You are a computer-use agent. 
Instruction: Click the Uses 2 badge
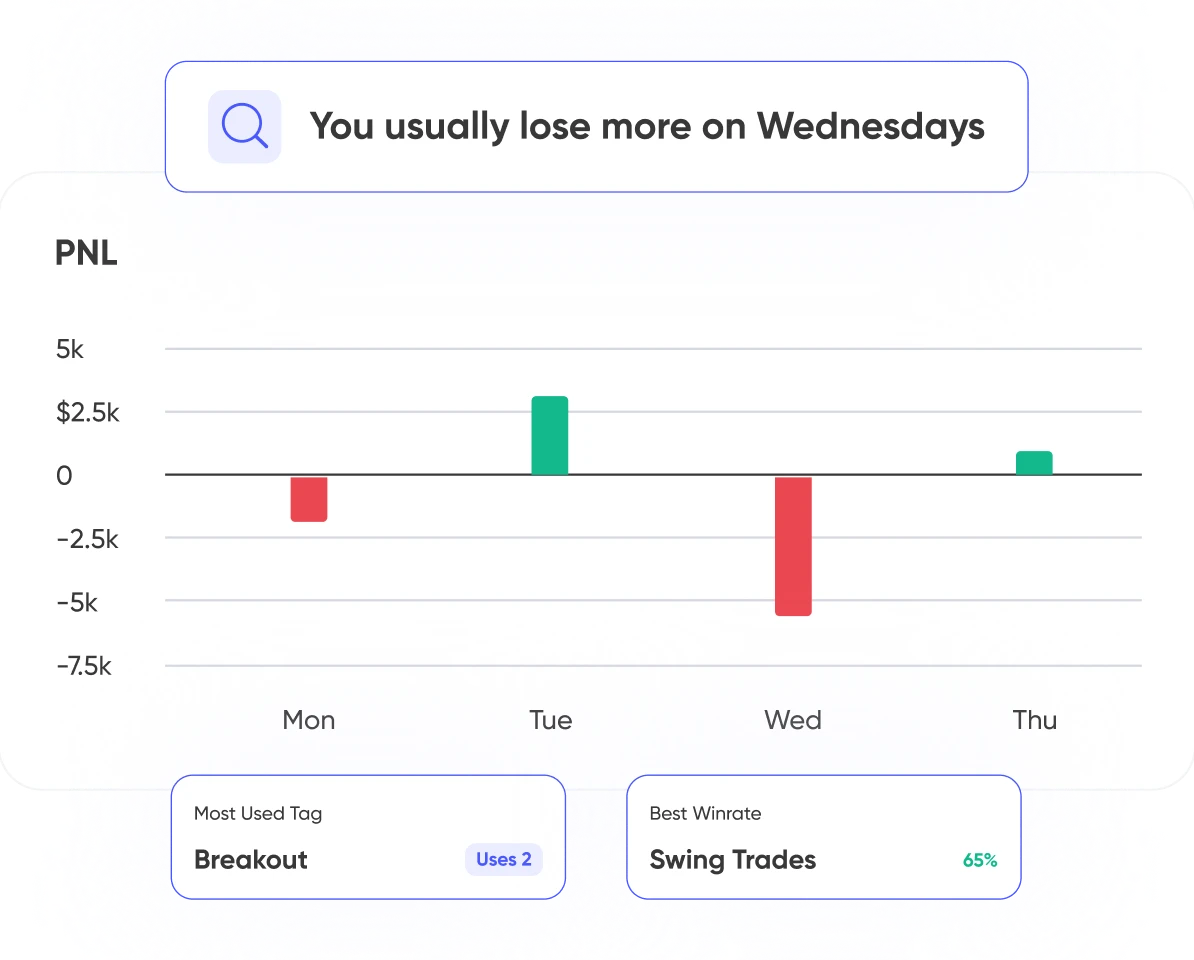(503, 860)
